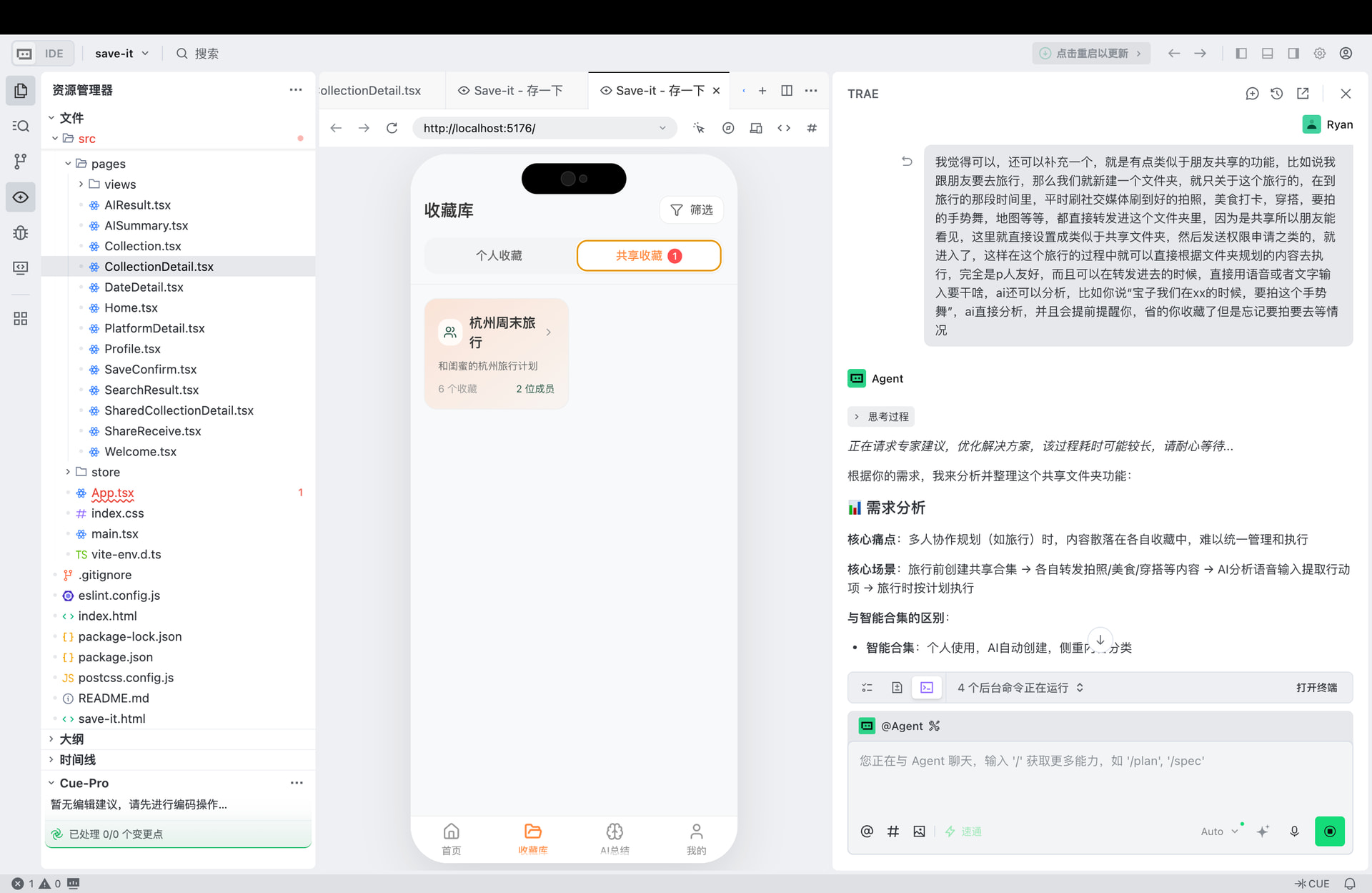1372x893 pixels.
Task: Switch to the CollectionDetail.tsx editor tab
Action: 382,91
